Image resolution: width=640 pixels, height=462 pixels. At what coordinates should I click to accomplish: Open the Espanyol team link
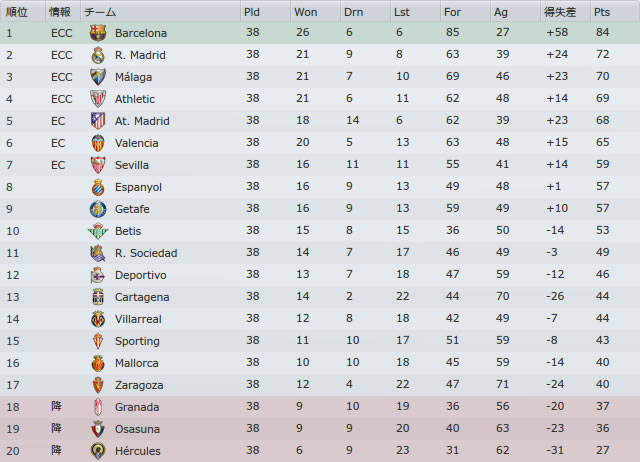pyautogui.click(x=138, y=187)
